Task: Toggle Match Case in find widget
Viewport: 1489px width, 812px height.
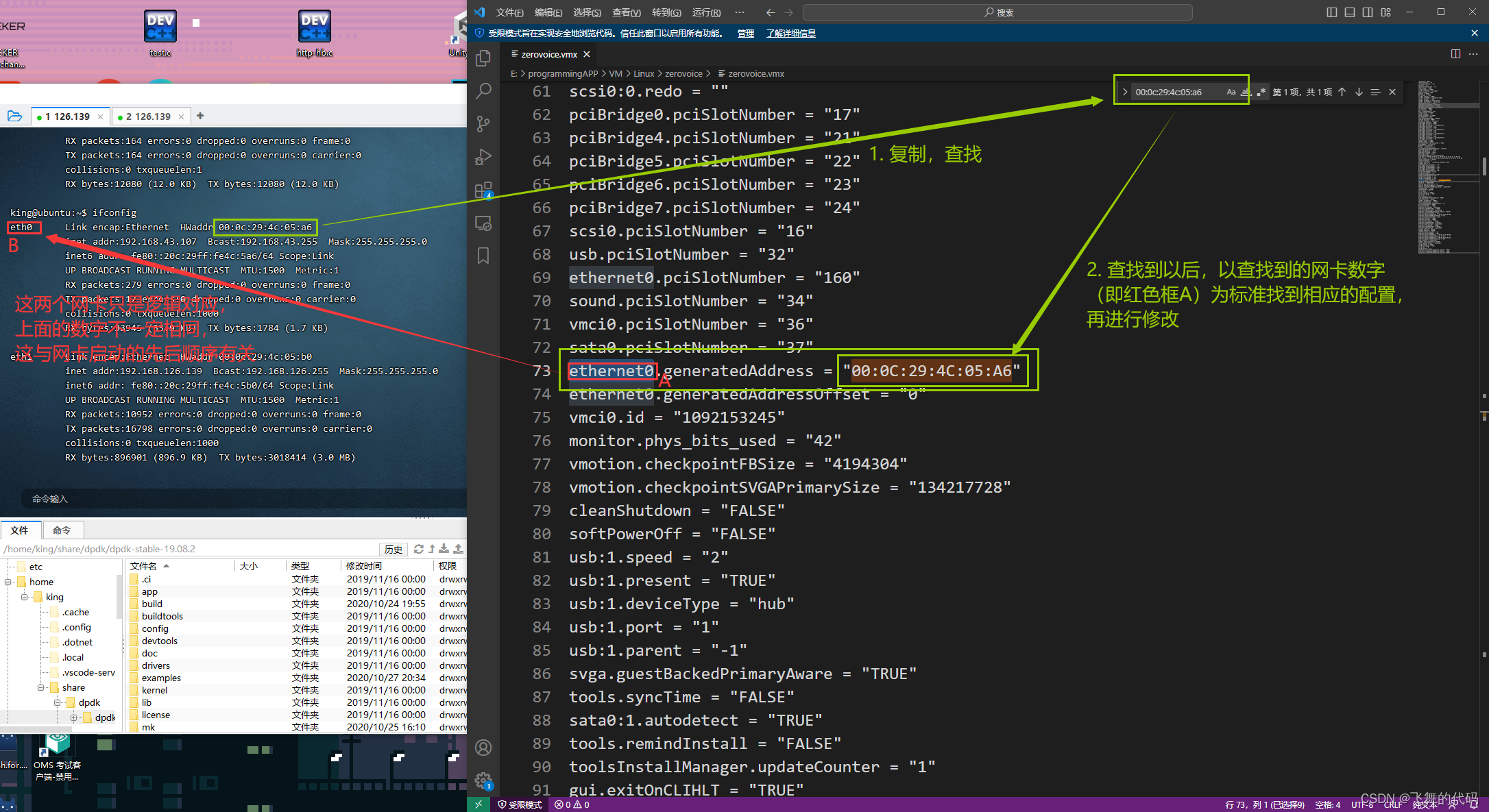Action: pos(1231,92)
